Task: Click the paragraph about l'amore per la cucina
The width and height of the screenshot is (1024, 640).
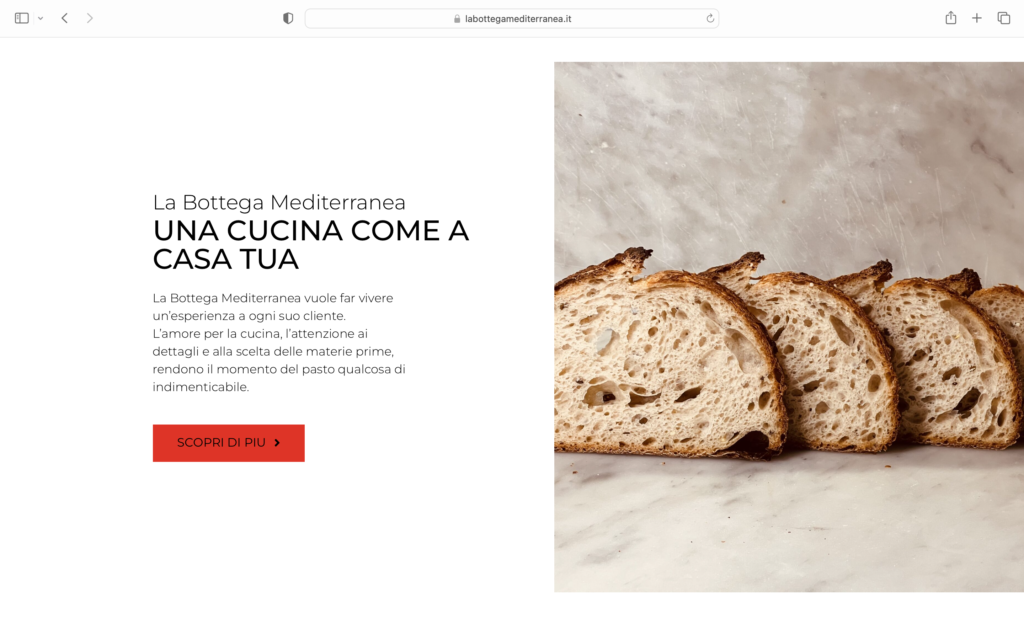Action: point(279,342)
